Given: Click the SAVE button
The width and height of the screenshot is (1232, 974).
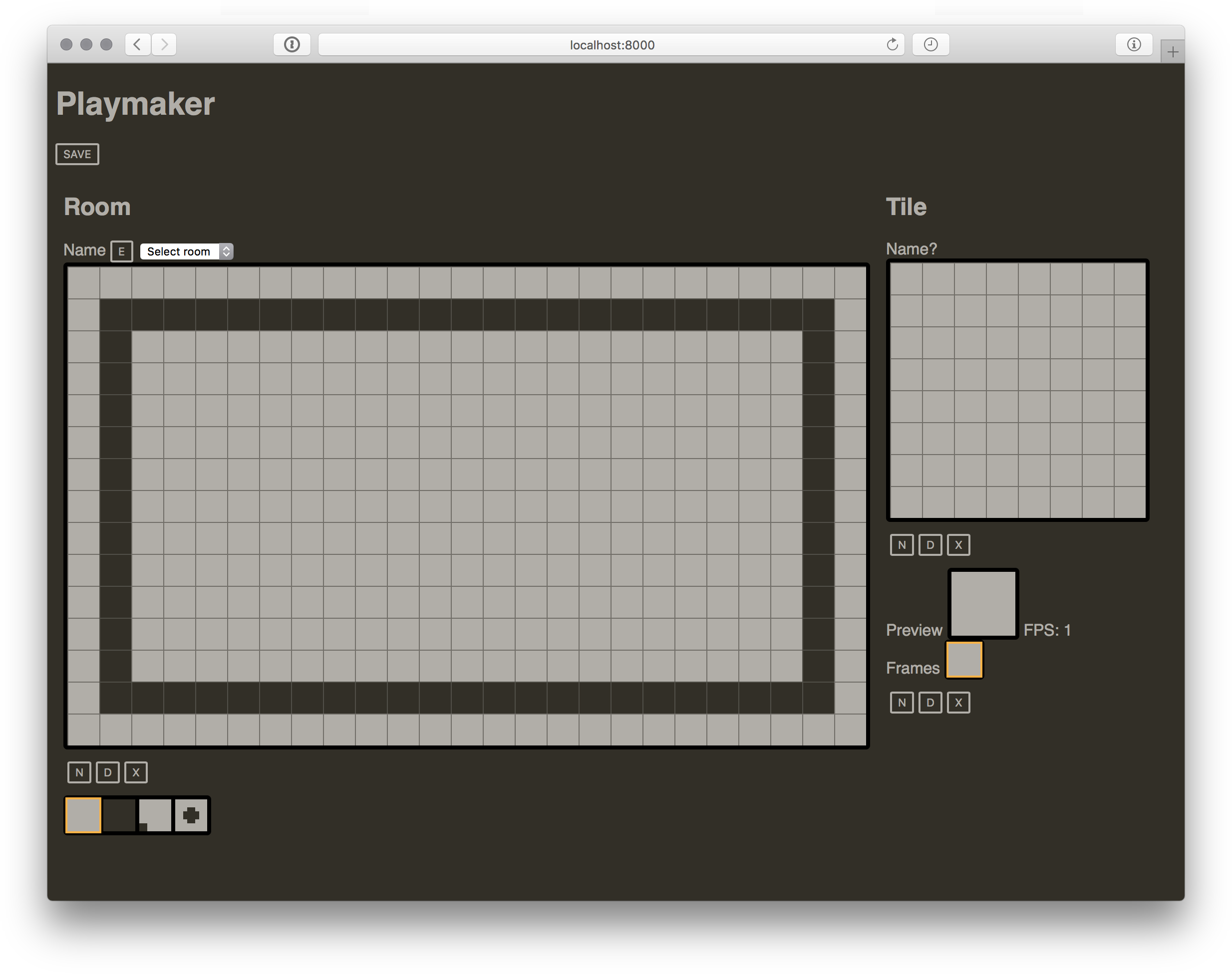Looking at the screenshot, I should 77,154.
